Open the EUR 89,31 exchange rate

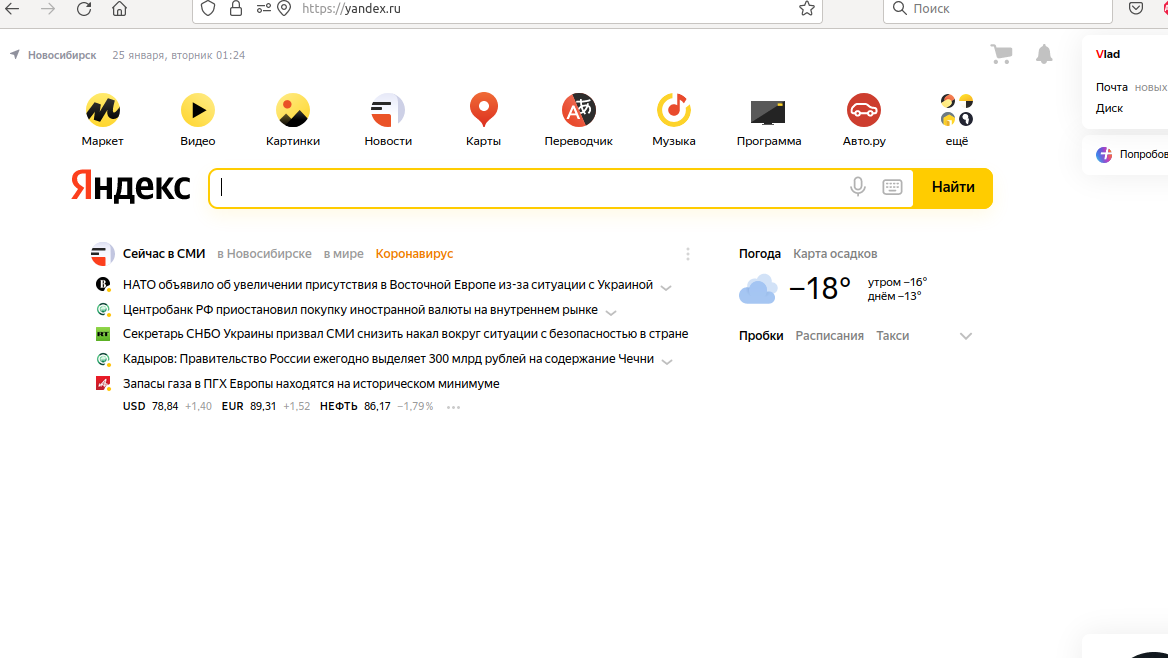pyautogui.click(x=249, y=407)
